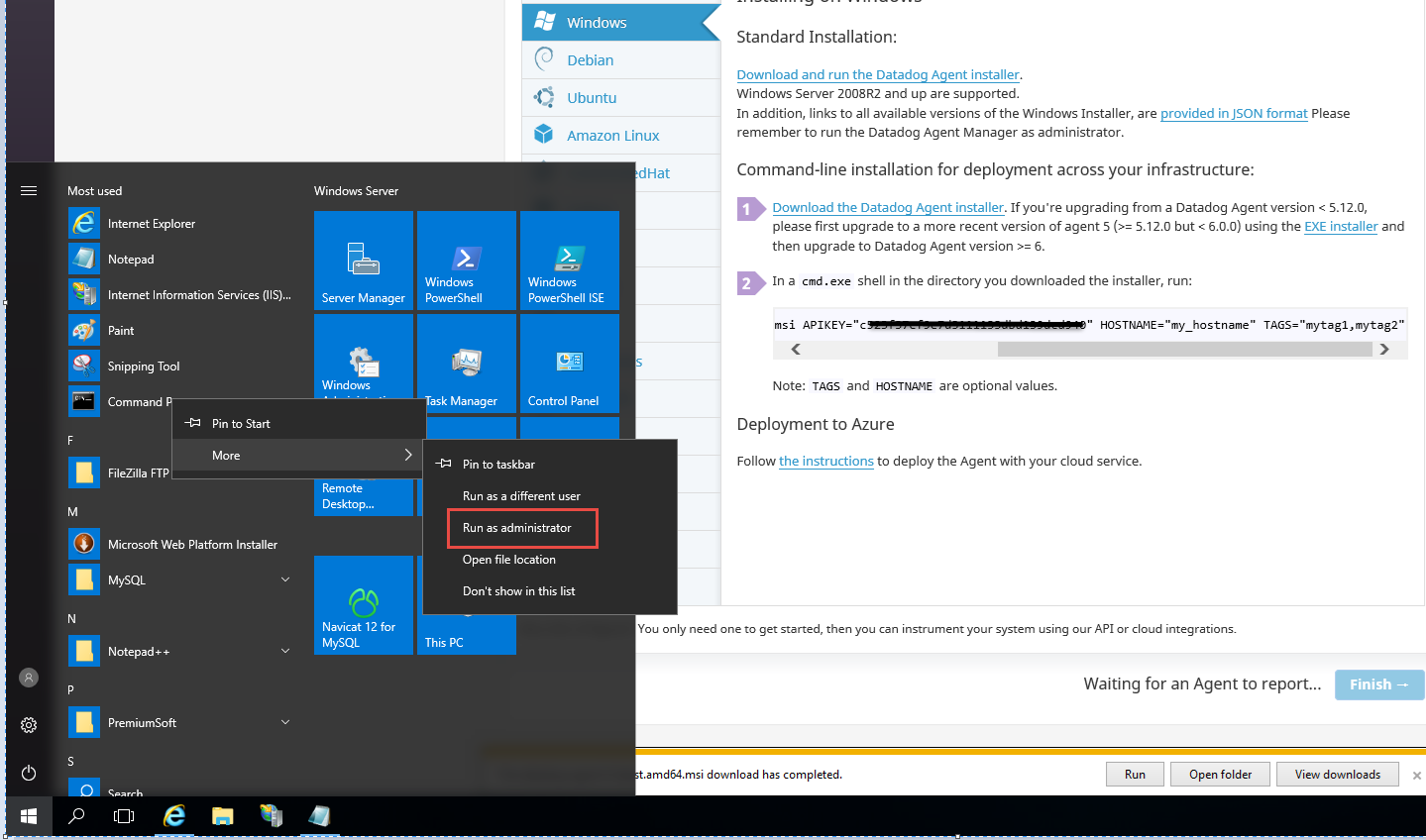
Task: Open the user account icon in Start
Action: point(29,678)
